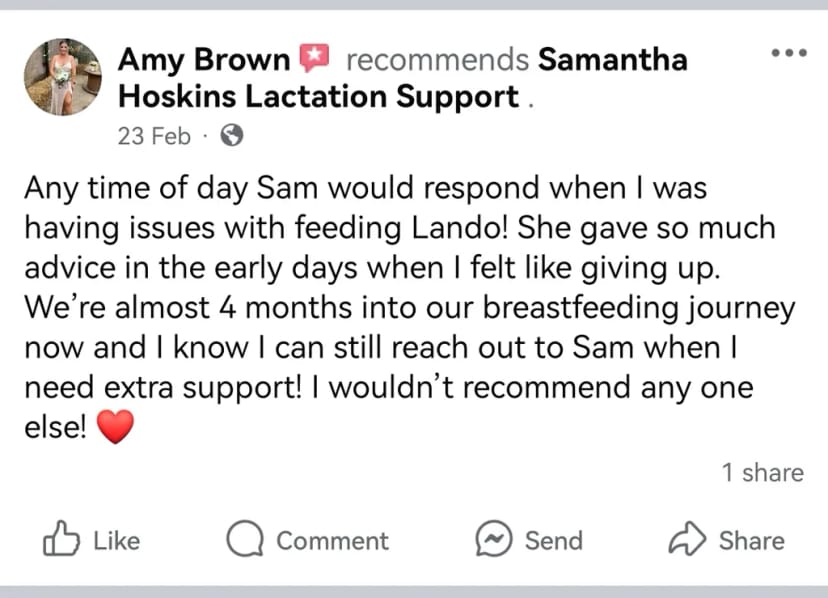Click the Send label text
The image size is (828, 598).
point(554,541)
